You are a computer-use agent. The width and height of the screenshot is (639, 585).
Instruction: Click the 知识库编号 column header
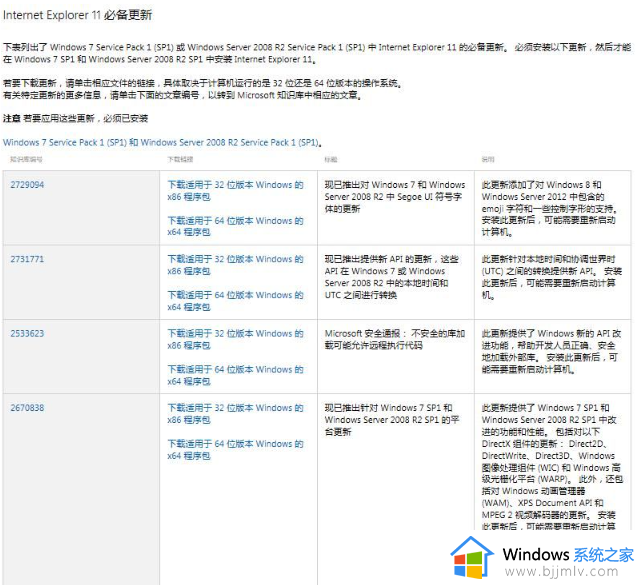point(26,159)
